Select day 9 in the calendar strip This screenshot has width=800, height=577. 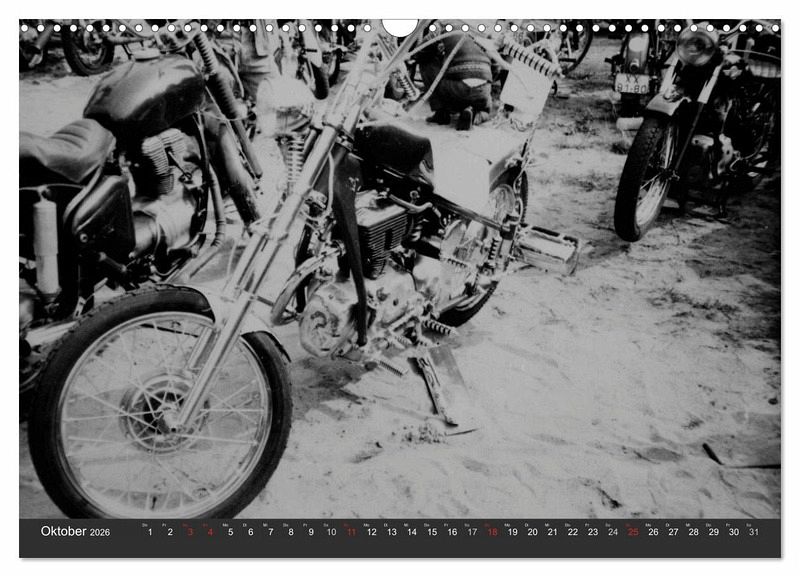point(311,532)
